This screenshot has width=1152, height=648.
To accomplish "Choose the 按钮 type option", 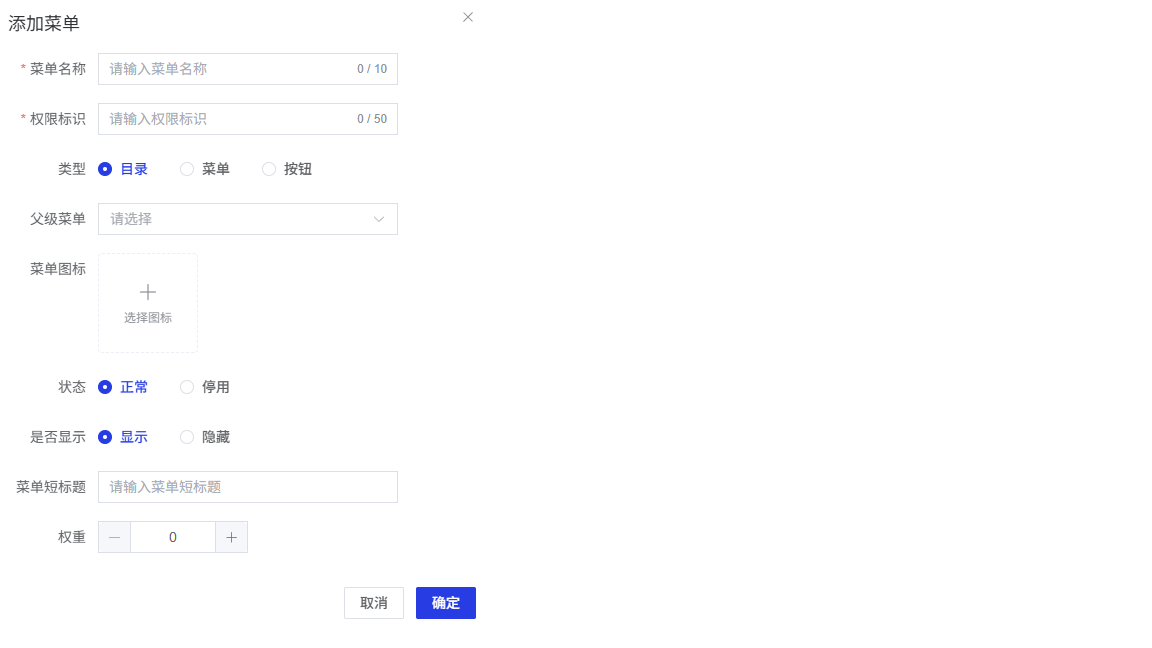I will [x=269, y=169].
